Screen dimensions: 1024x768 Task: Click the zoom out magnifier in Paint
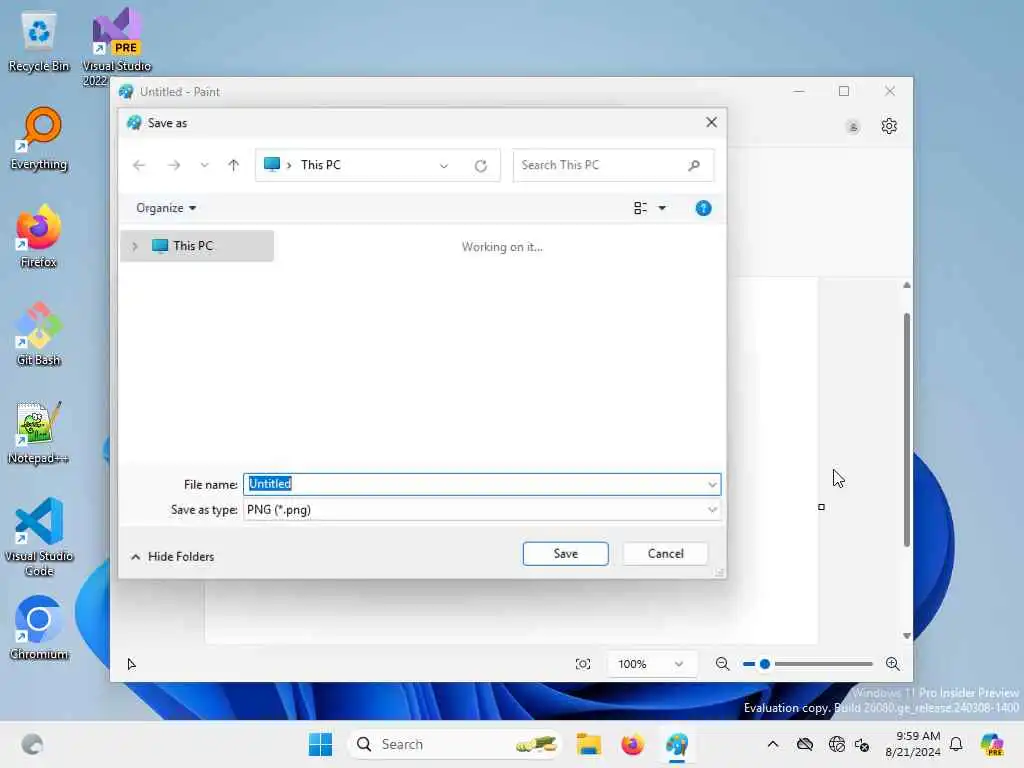tap(722, 664)
